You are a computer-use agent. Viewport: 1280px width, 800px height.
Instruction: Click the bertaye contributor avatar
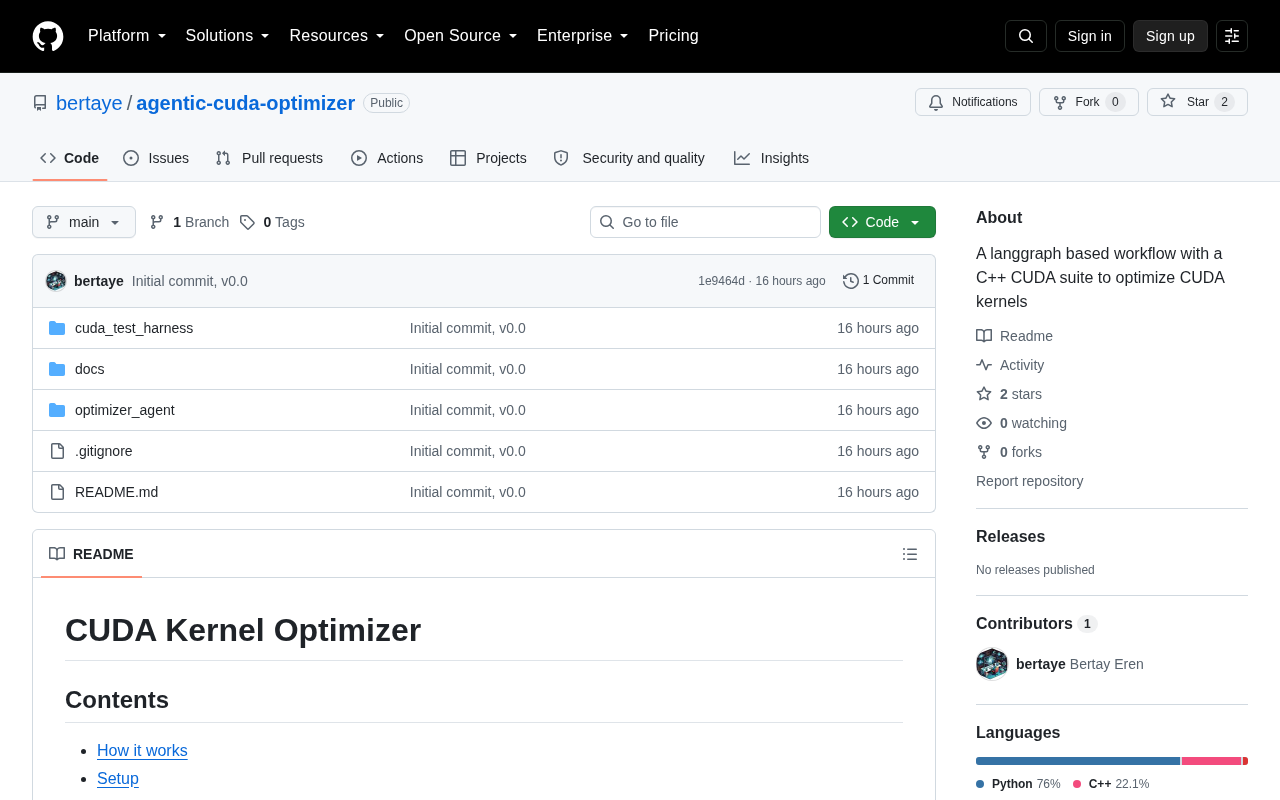992,664
